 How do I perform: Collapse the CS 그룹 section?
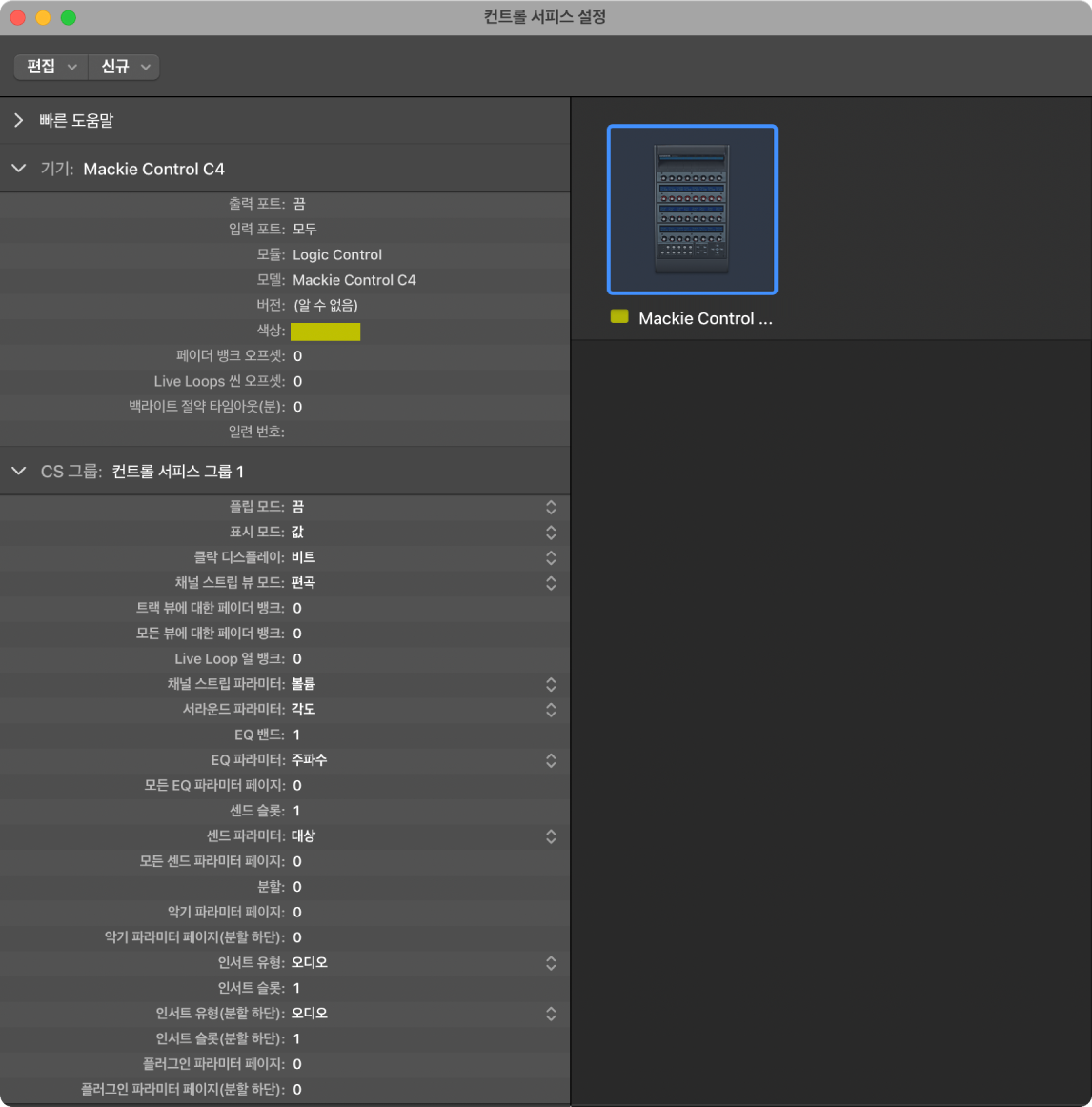tap(19, 471)
